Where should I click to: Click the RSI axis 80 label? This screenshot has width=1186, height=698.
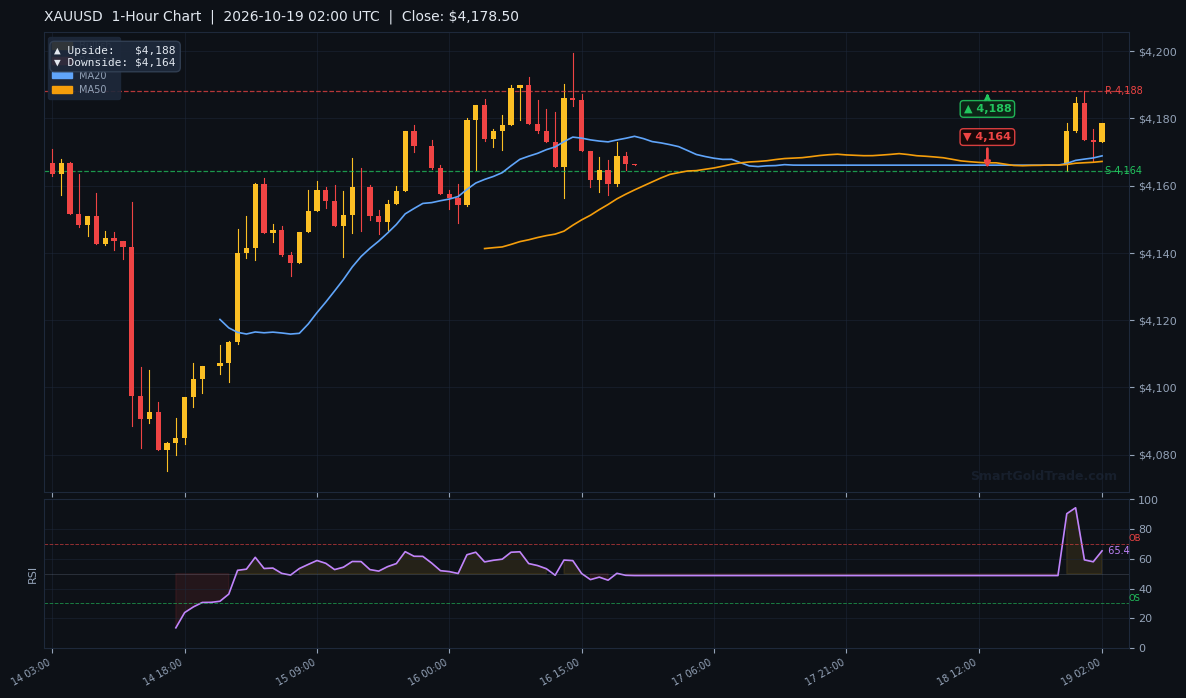[x=1145, y=530]
